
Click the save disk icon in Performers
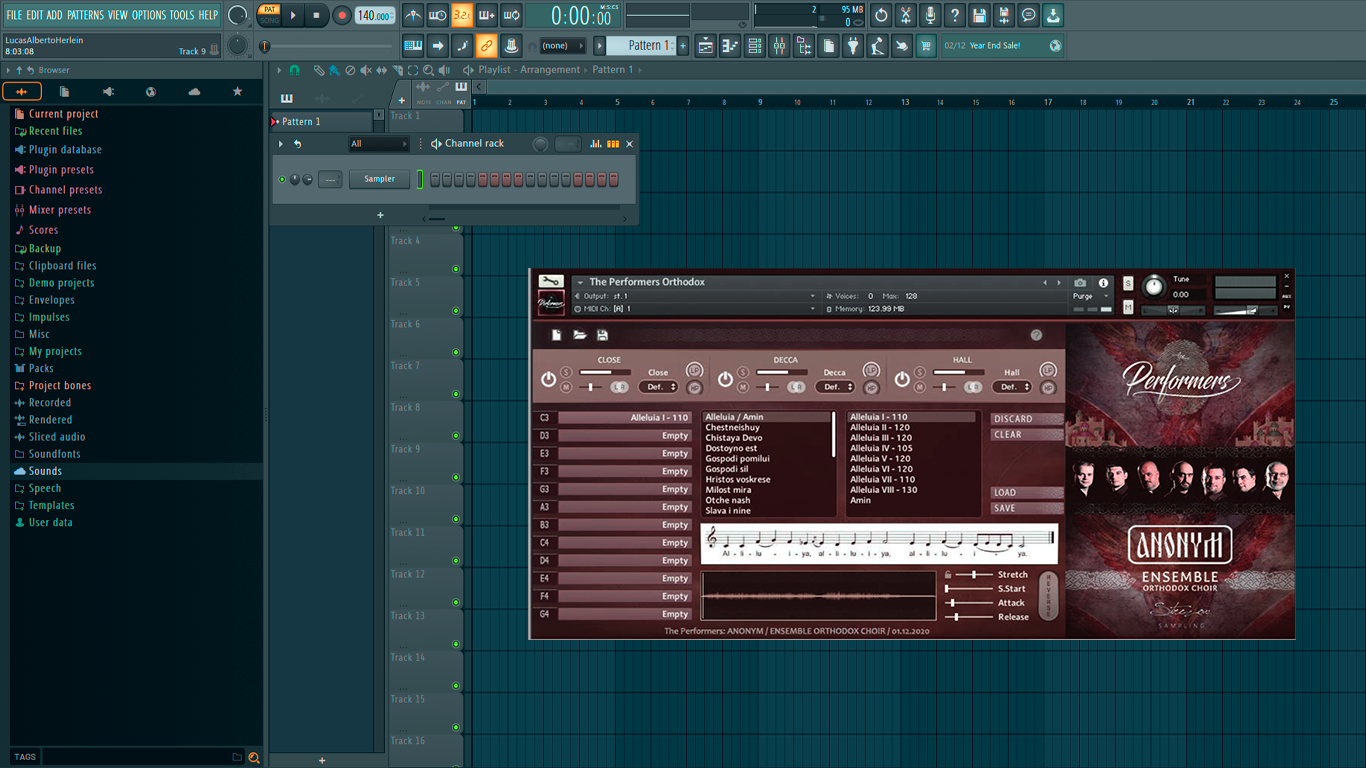click(x=603, y=335)
